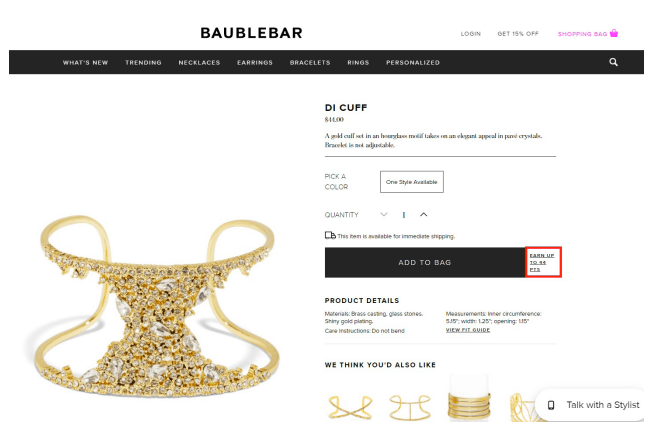Increase quantity with the up chevron
The image size is (662, 447).
click(423, 214)
